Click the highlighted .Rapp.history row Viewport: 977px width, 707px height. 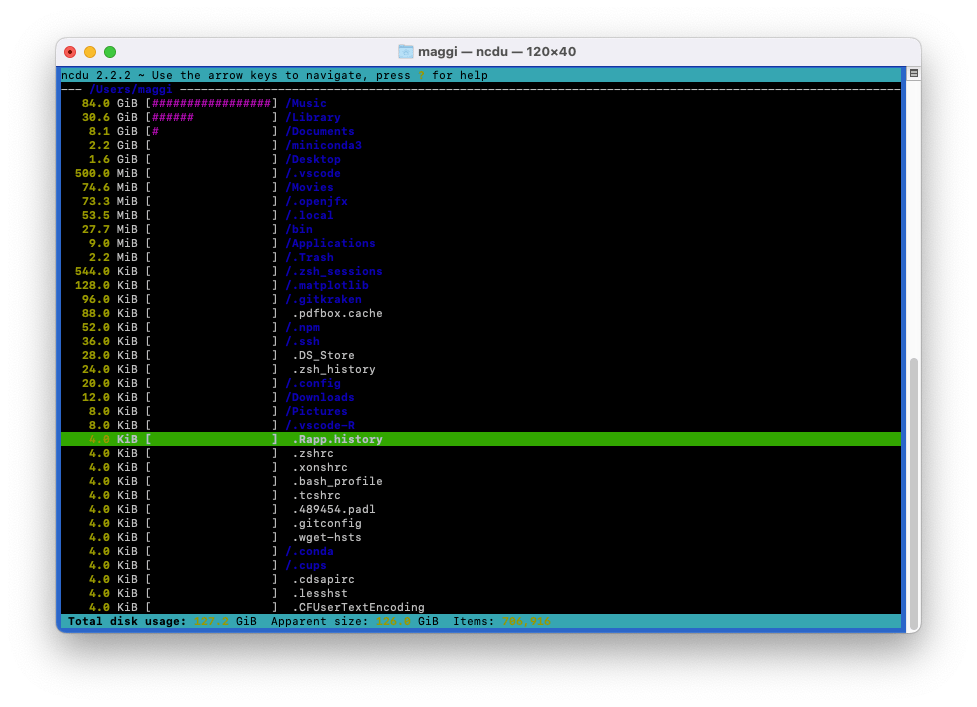pyautogui.click(x=337, y=439)
